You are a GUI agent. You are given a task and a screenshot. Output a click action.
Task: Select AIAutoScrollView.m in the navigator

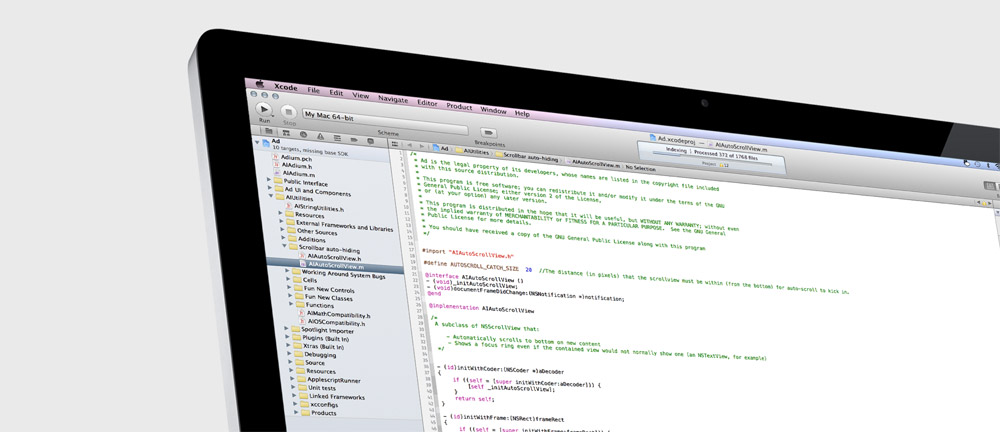coord(335,265)
